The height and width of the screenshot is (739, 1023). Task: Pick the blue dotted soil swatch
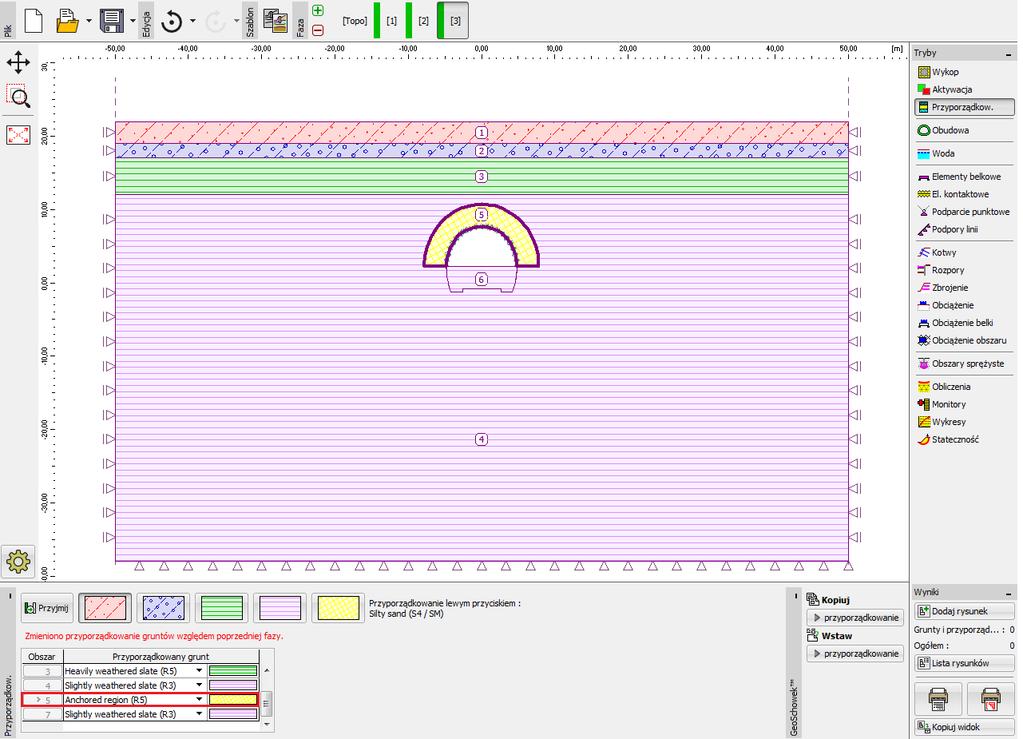pos(163,608)
